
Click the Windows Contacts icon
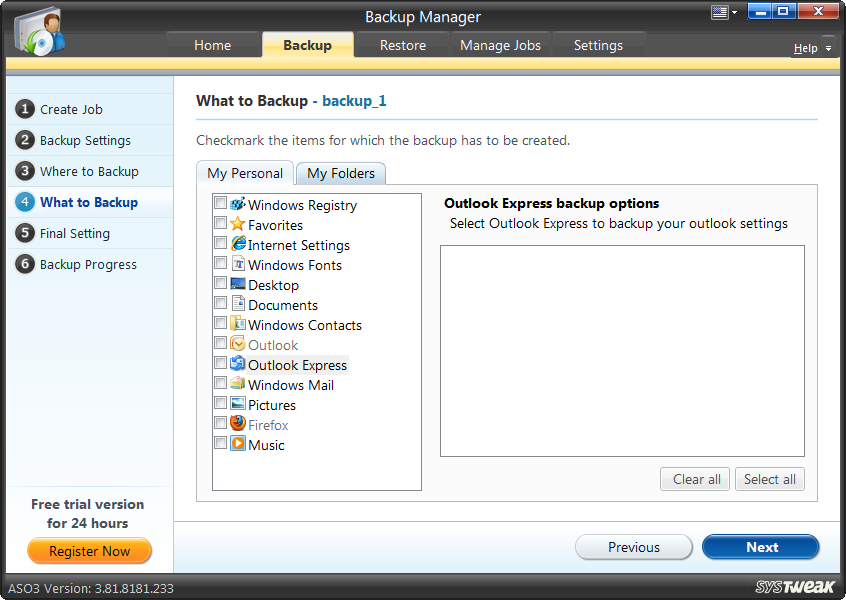click(238, 325)
